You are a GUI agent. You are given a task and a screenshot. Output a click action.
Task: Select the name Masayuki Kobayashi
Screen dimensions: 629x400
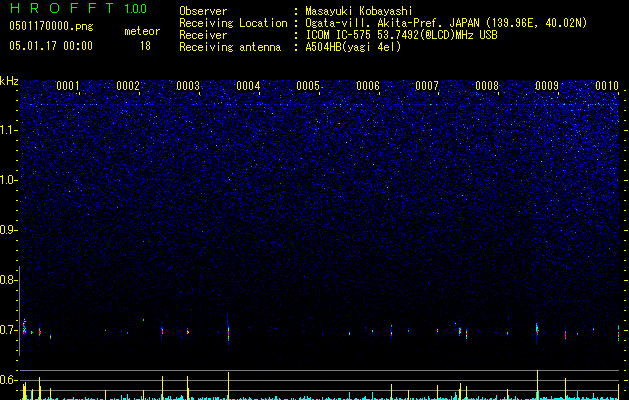tap(359, 11)
